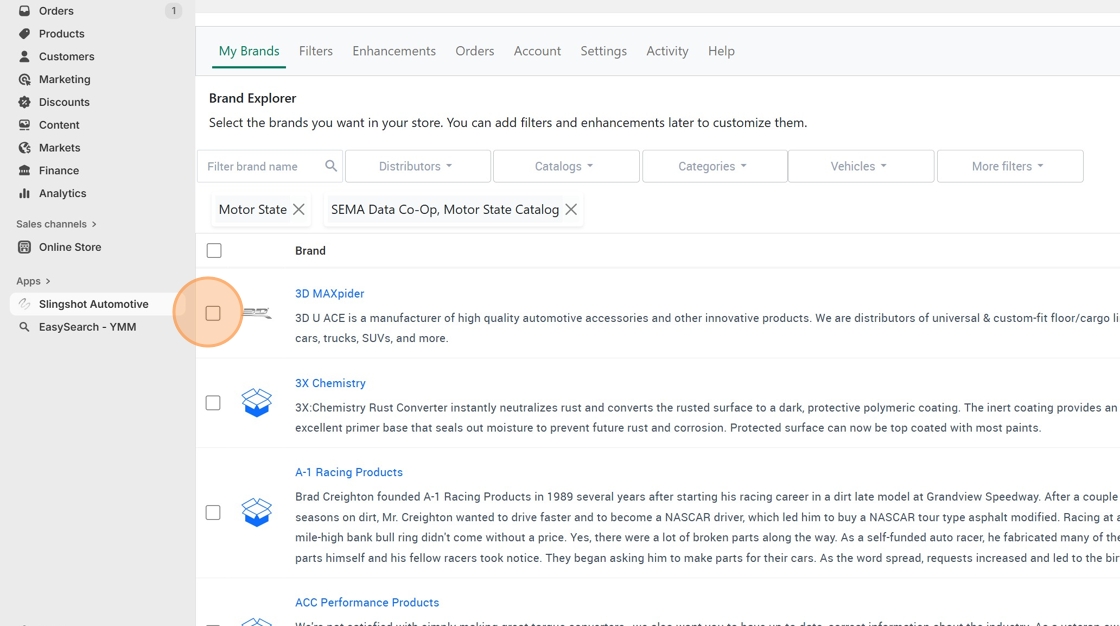
Task: Click the Products tag icon
Action: 24,34
